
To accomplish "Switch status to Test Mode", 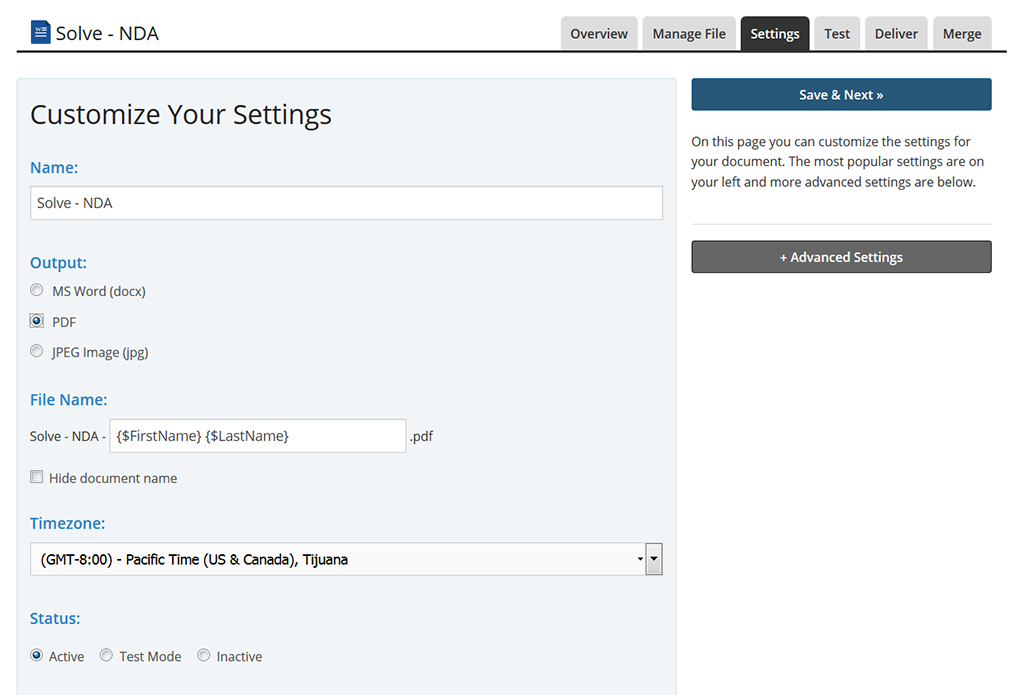I will coord(106,656).
